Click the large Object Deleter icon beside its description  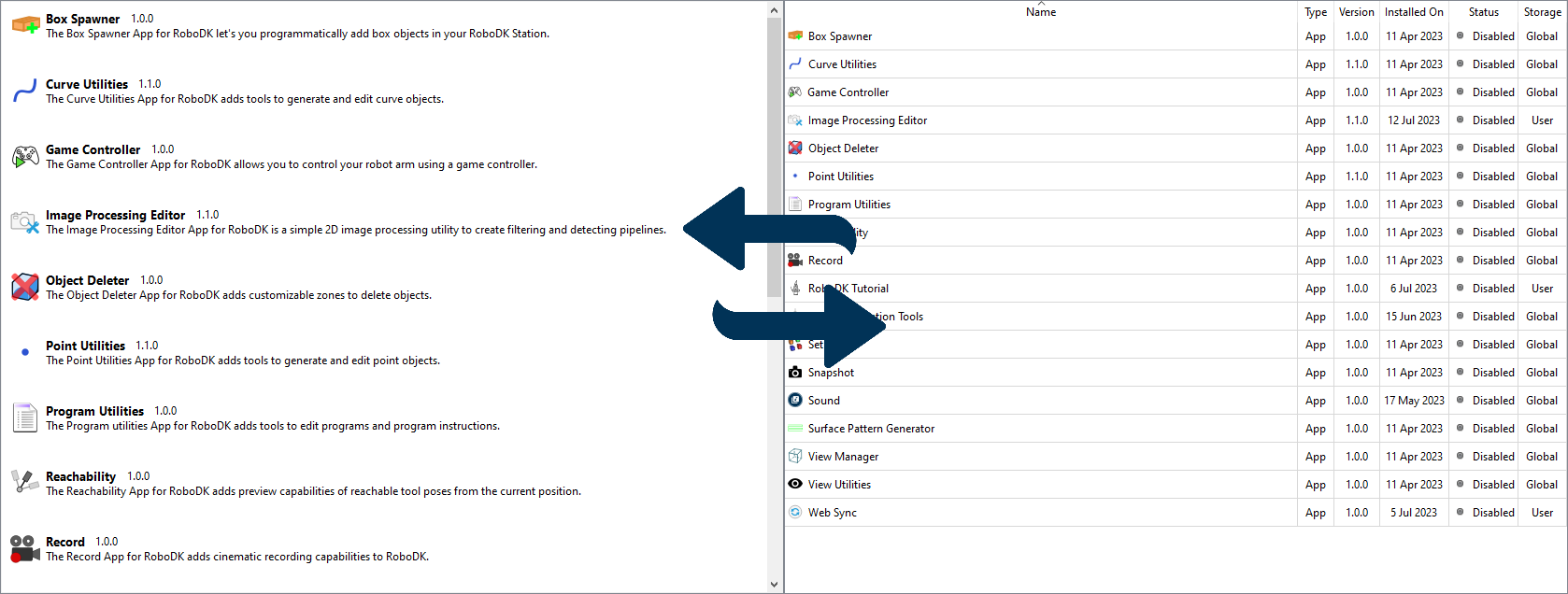[x=25, y=287]
